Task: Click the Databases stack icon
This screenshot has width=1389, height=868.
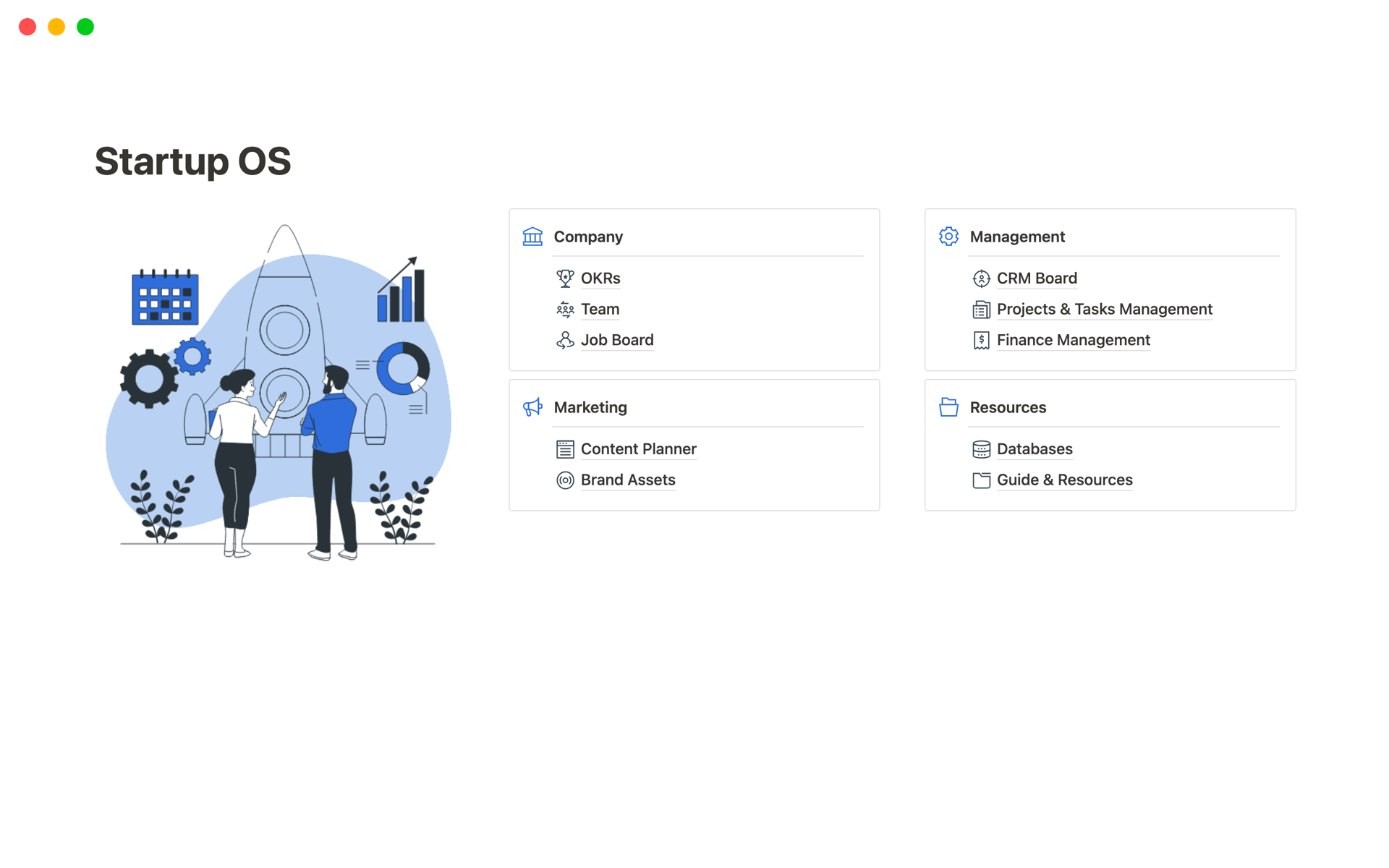Action: coord(981,449)
